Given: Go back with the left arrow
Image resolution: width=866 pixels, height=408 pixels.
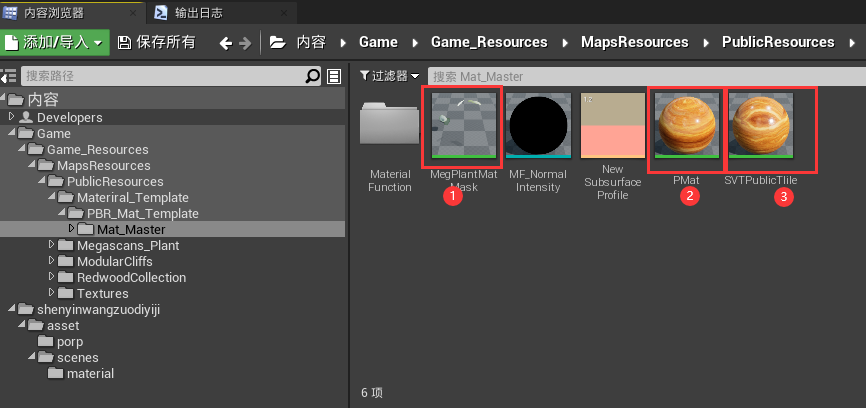Looking at the screenshot, I should coord(225,43).
